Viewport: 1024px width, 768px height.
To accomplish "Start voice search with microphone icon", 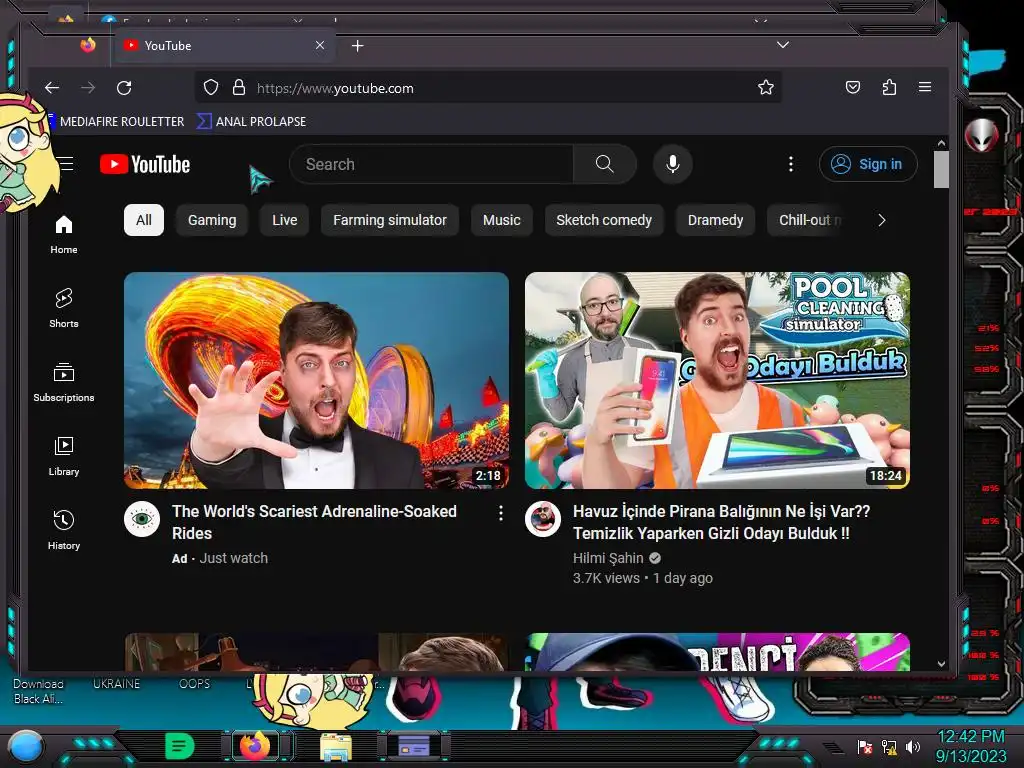I will 673,164.
